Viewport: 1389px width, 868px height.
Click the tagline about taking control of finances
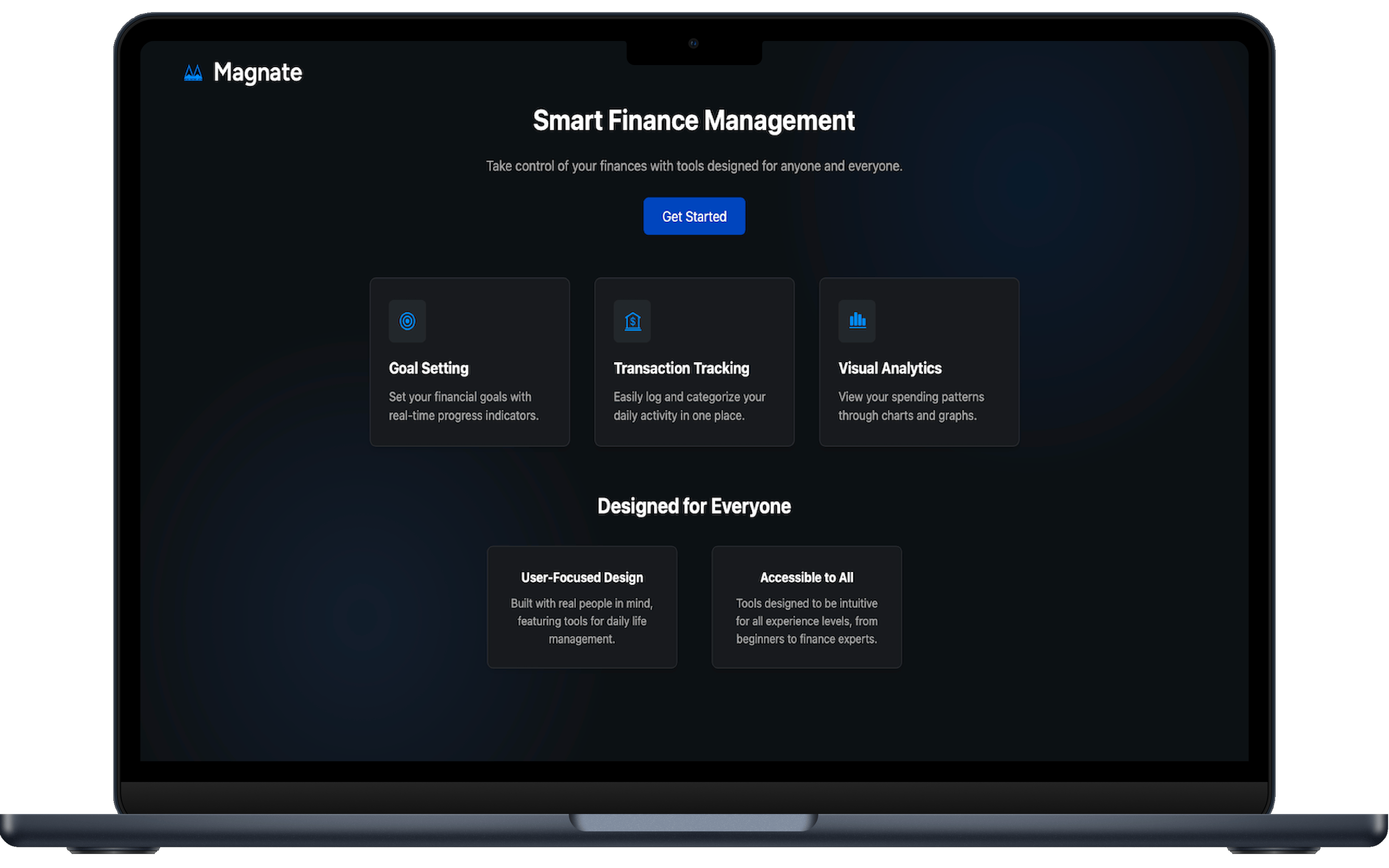coord(694,166)
